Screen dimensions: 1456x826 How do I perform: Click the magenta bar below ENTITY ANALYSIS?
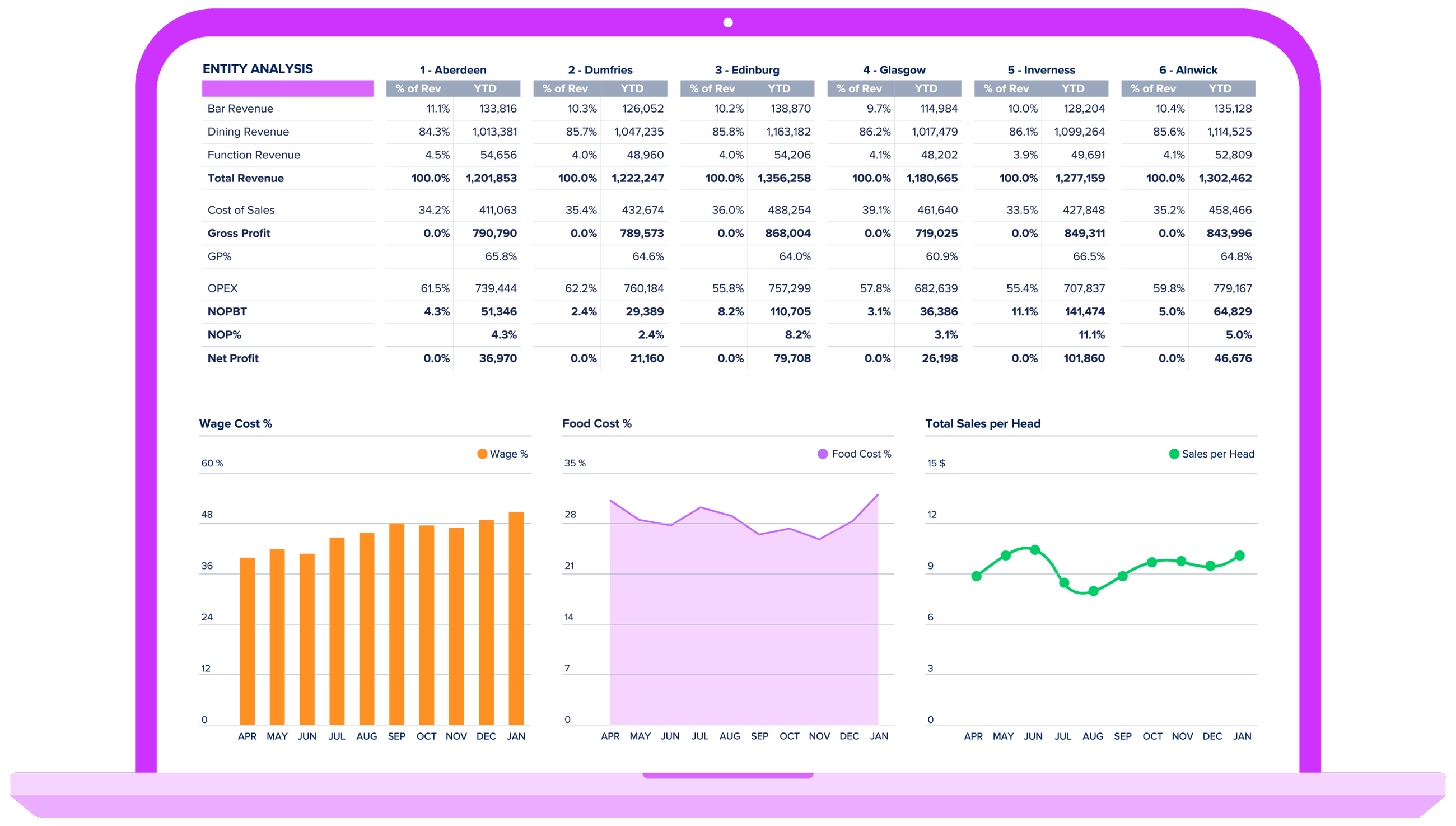point(286,88)
